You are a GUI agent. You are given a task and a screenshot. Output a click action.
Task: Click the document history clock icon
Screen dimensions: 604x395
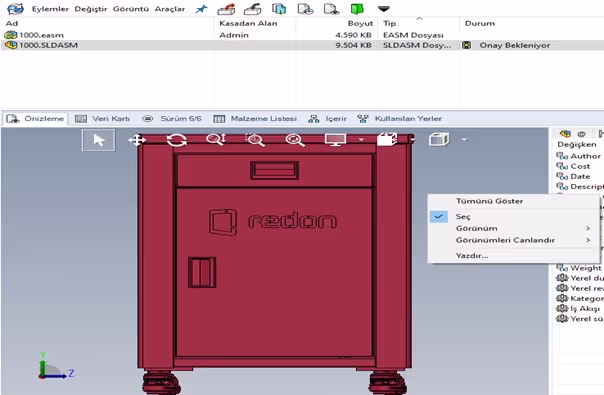click(x=305, y=8)
